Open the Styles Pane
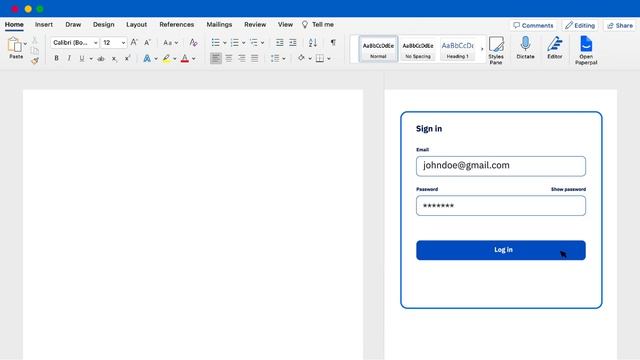 pyautogui.click(x=496, y=50)
